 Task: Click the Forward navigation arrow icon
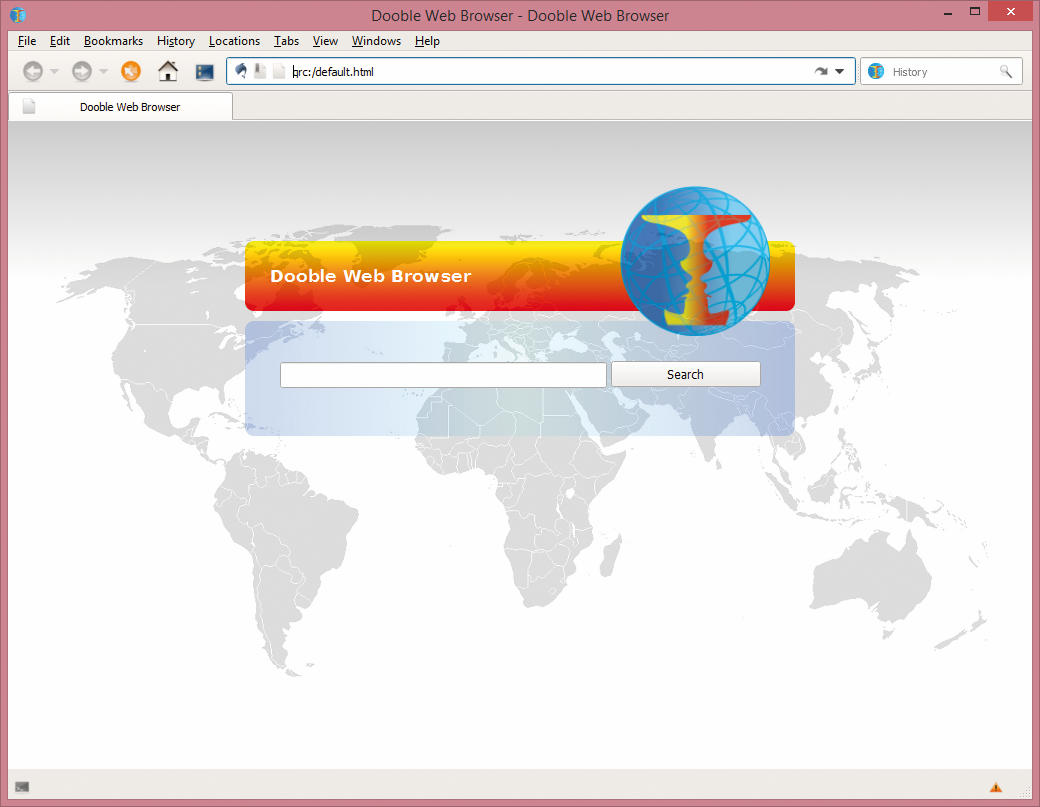point(82,71)
